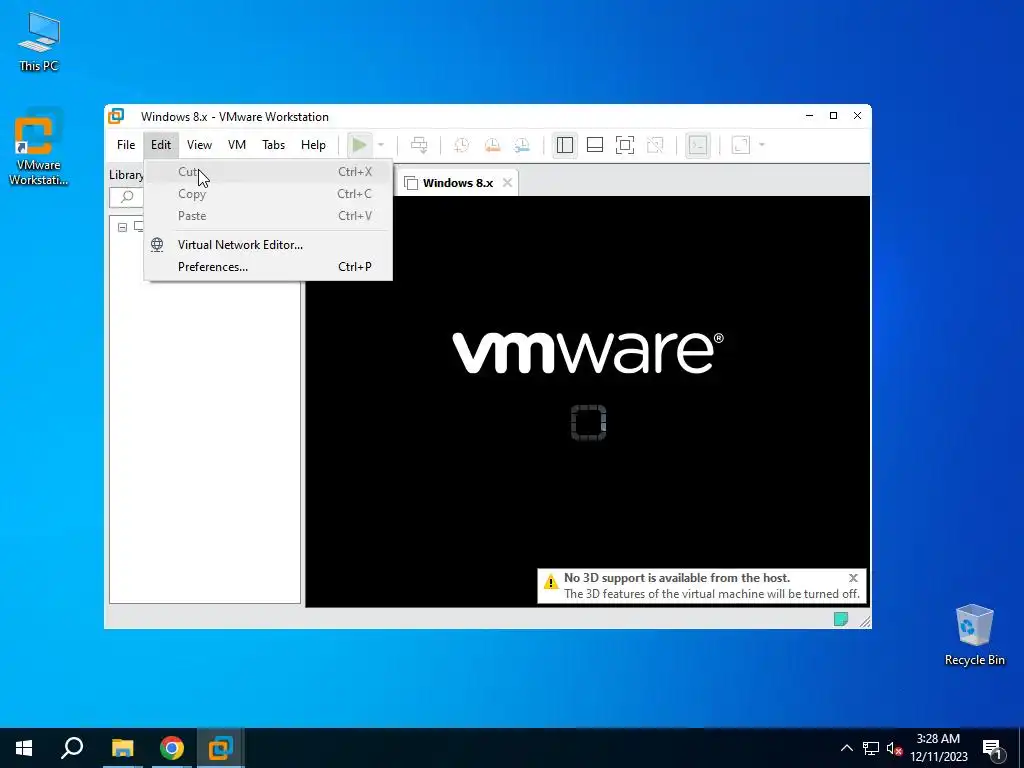Image resolution: width=1024 pixels, height=768 pixels.
Task: Open the power options dropdown arrow
Action: (381, 145)
